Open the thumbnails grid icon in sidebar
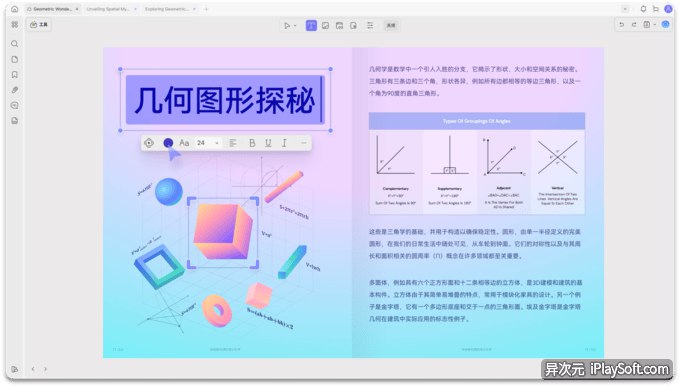 click(14, 25)
